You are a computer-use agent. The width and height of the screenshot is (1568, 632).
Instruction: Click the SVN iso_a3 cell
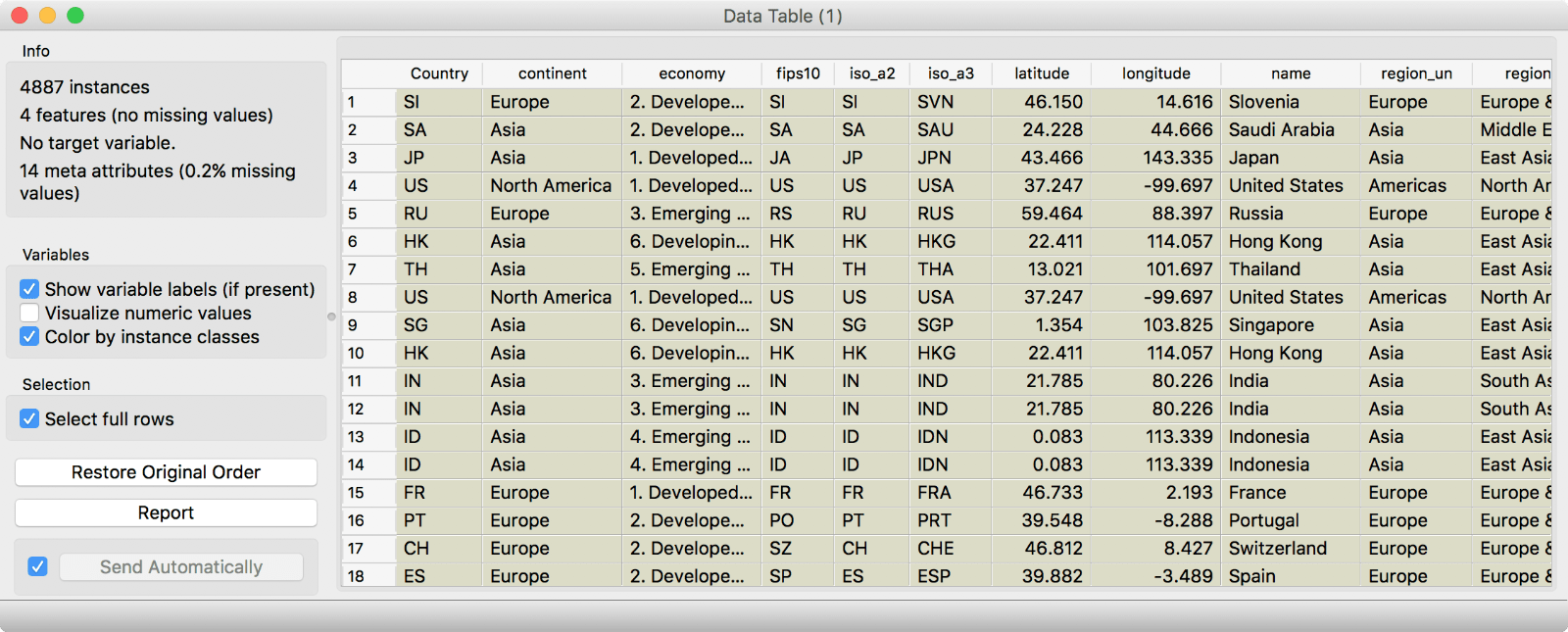[x=951, y=102]
